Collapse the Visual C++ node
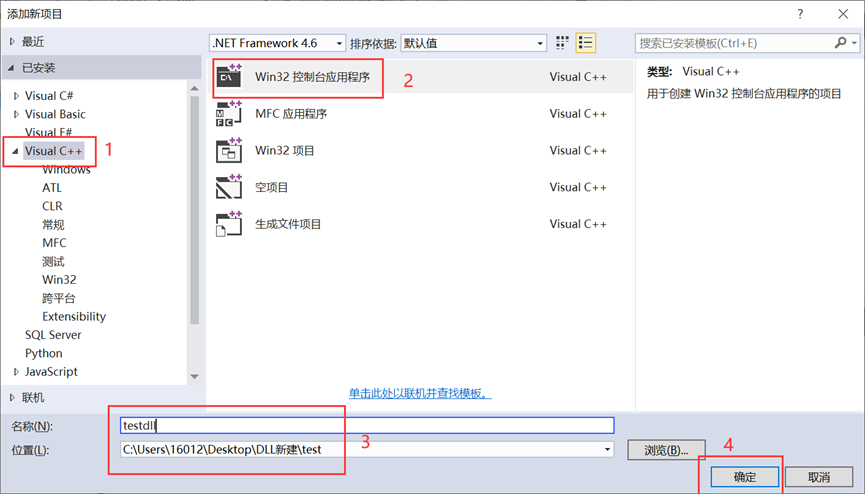Screen dimensions: 865x494 tap(15, 151)
